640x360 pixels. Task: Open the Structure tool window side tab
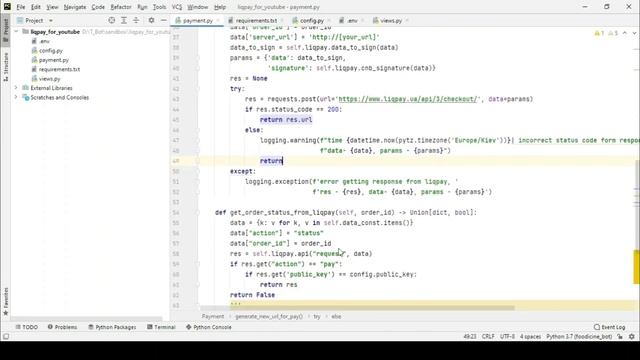(6, 67)
